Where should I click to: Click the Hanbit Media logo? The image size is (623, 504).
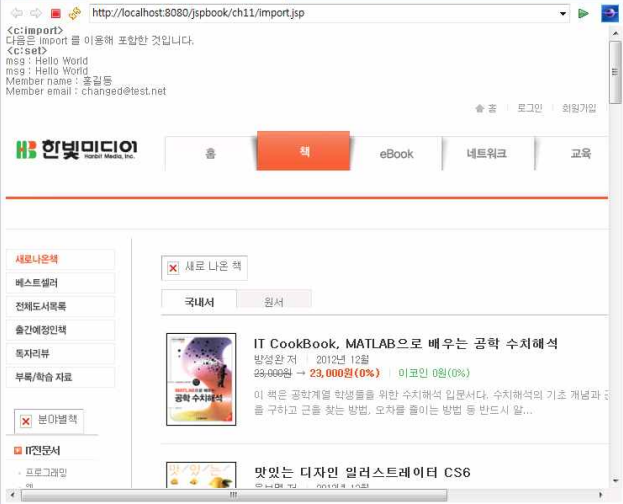pyautogui.click(x=77, y=149)
